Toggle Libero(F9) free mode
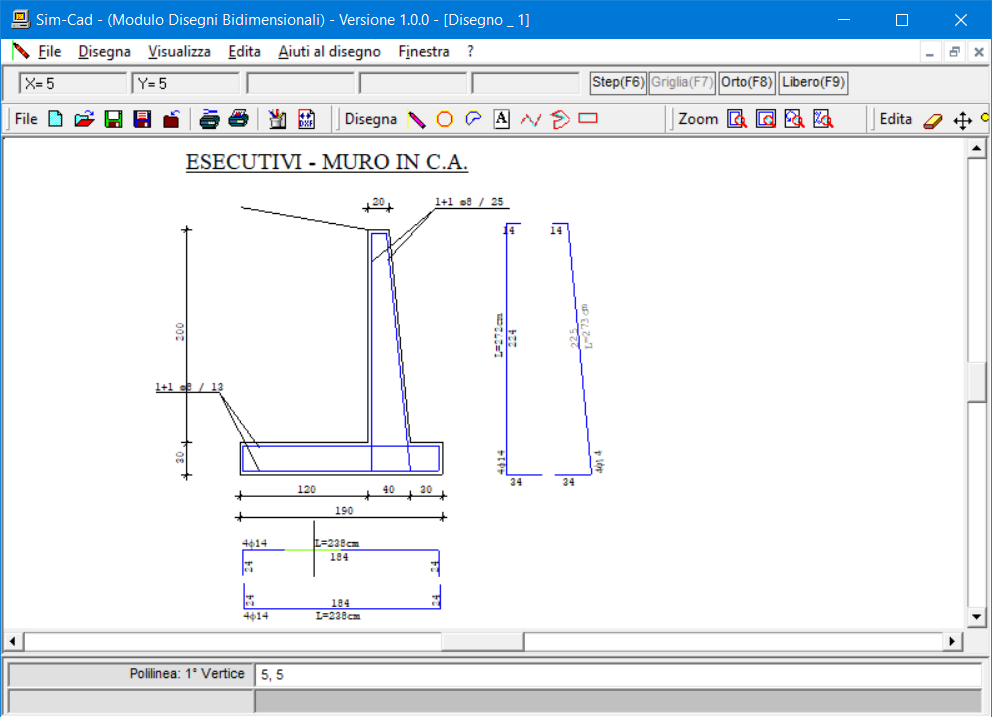 [814, 82]
